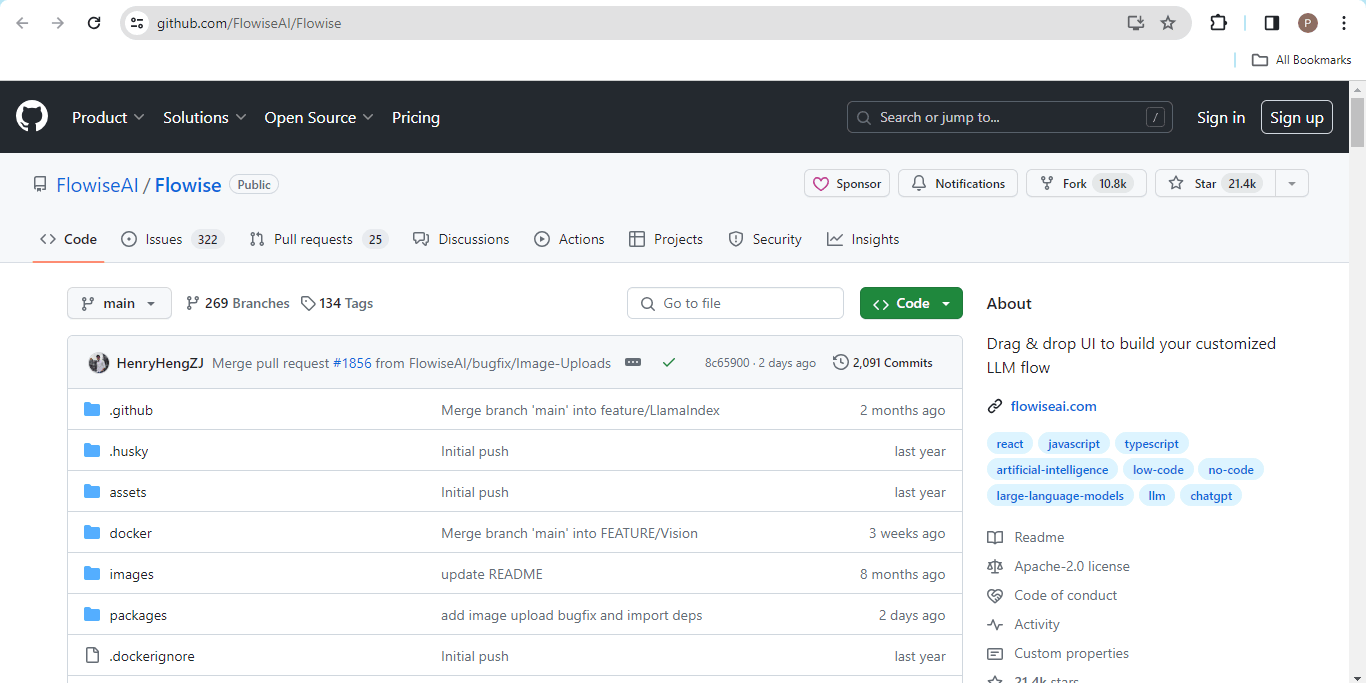Expand commit message ellipsis button
Image resolution: width=1366 pixels, height=683 pixels.
pyautogui.click(x=633, y=363)
